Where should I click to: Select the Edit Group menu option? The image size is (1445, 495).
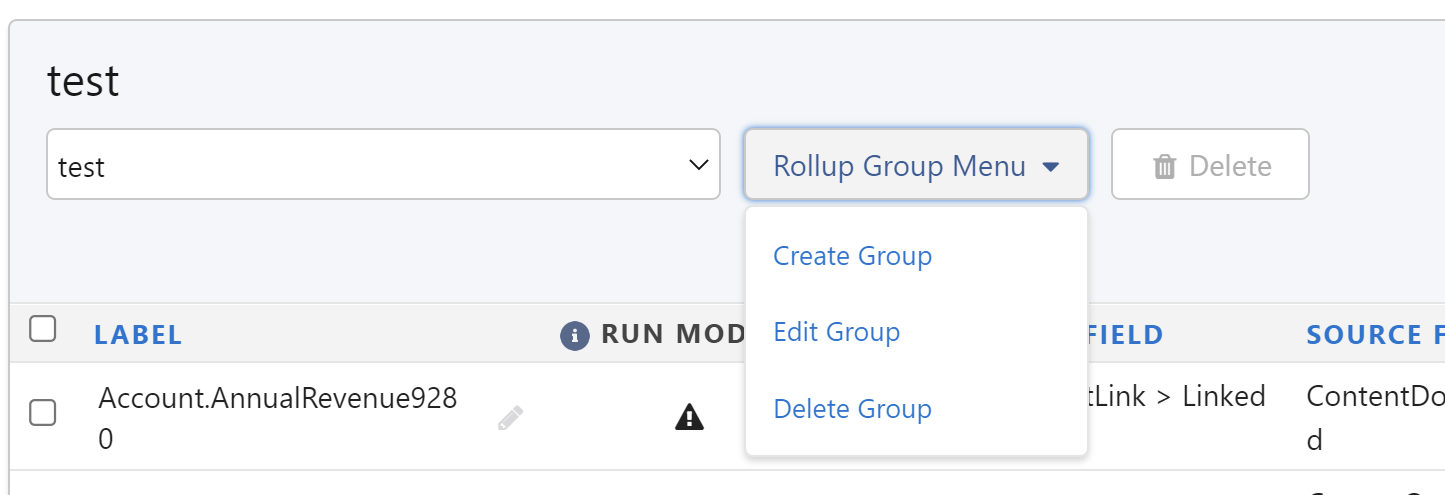(x=836, y=332)
